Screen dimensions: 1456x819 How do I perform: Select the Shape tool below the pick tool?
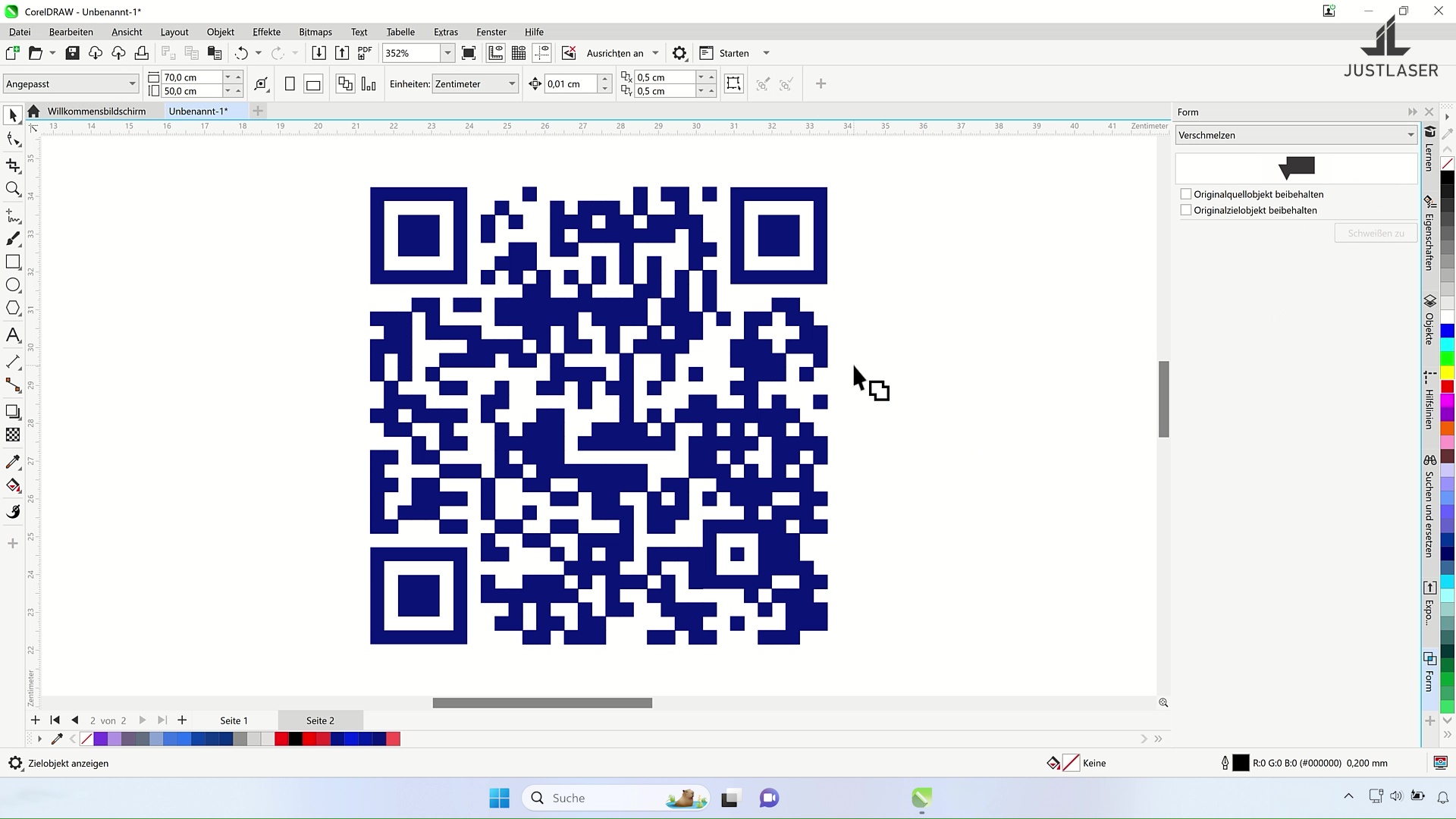[x=12, y=139]
